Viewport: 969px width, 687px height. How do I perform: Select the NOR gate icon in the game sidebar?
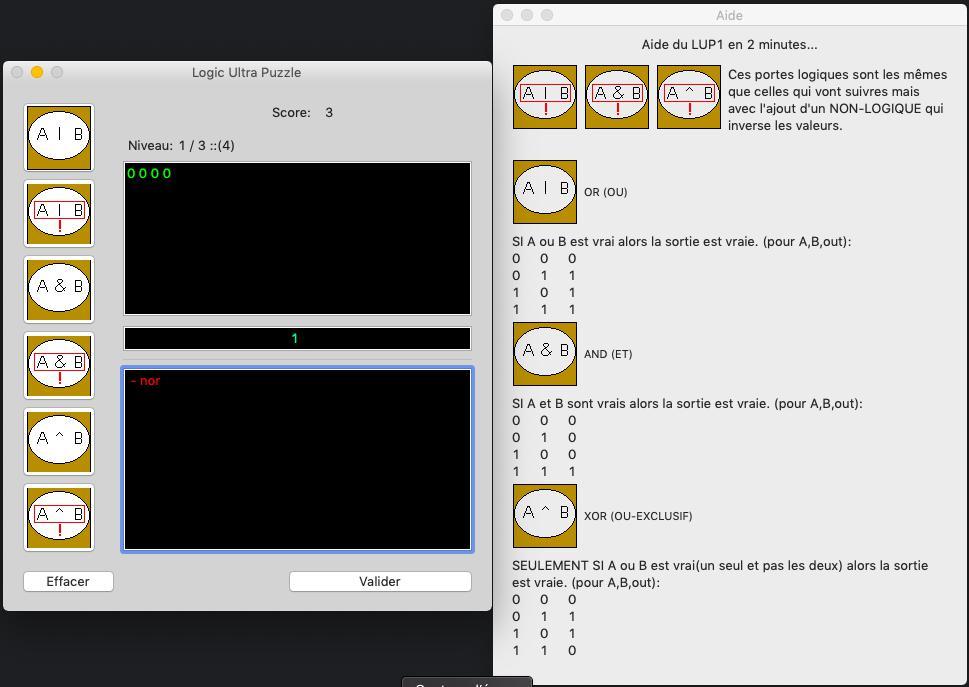59,213
